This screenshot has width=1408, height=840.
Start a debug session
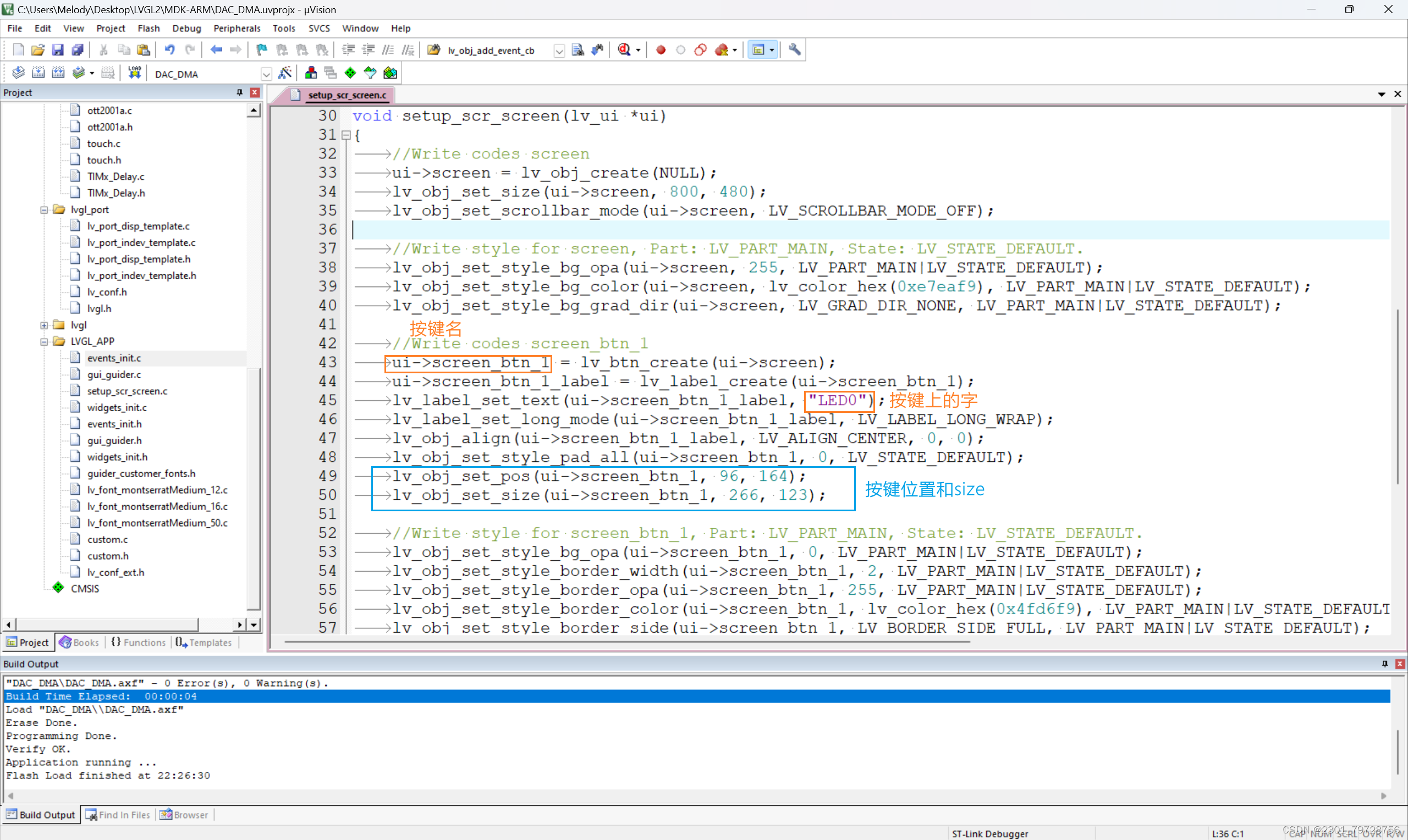[x=624, y=50]
